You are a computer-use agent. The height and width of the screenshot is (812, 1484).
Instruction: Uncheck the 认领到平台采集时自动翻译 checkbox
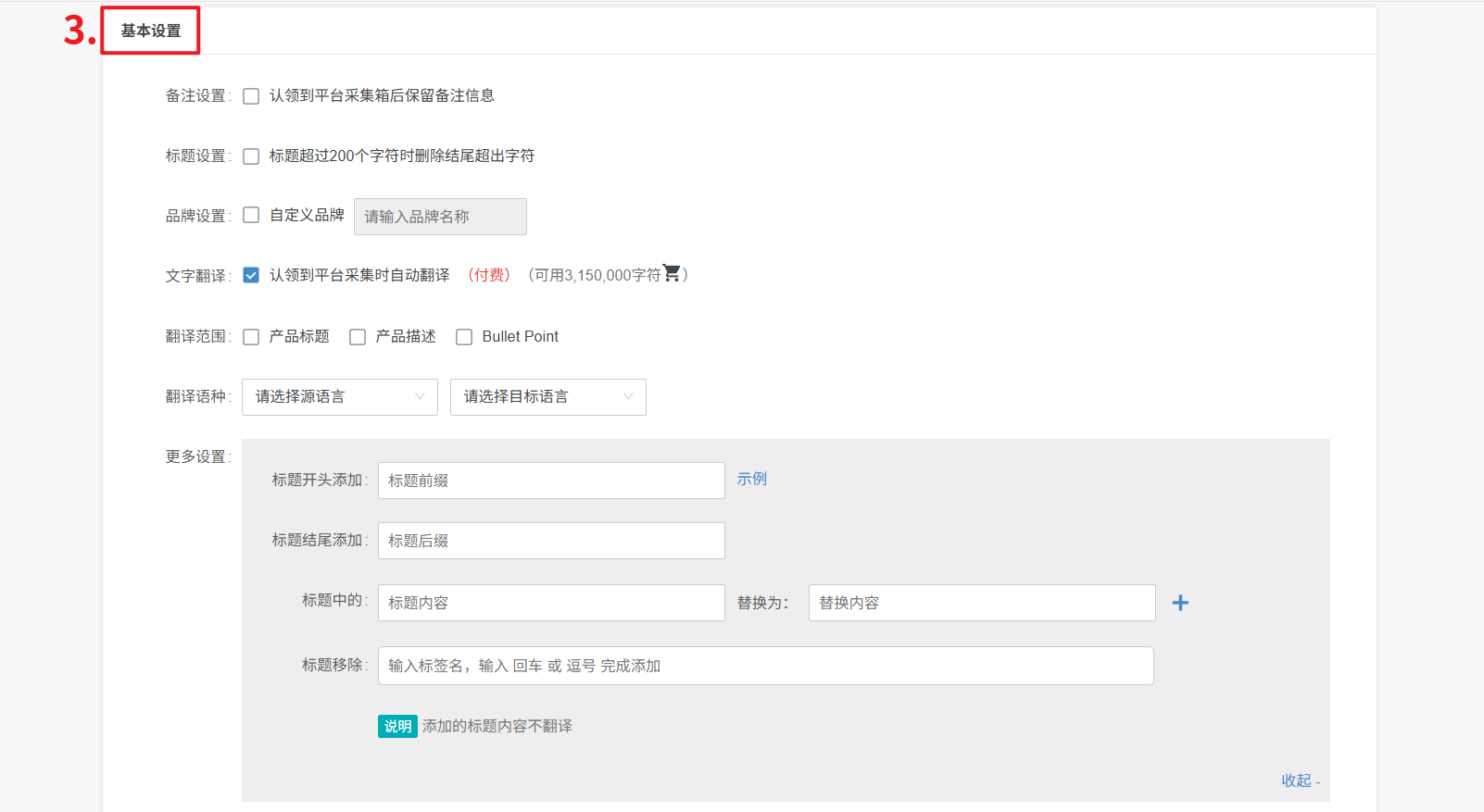pos(251,275)
